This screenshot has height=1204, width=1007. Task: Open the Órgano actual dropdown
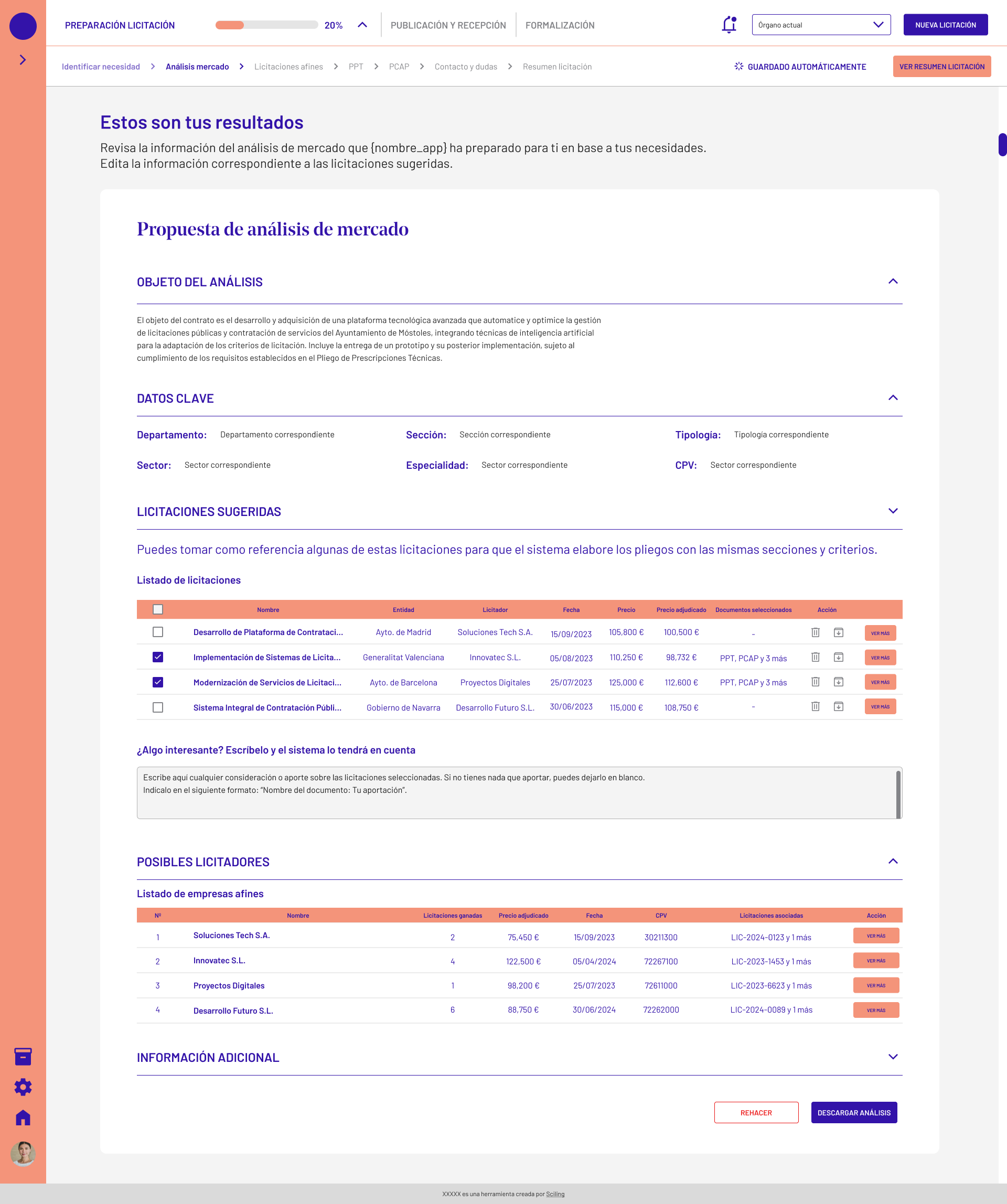click(821, 25)
